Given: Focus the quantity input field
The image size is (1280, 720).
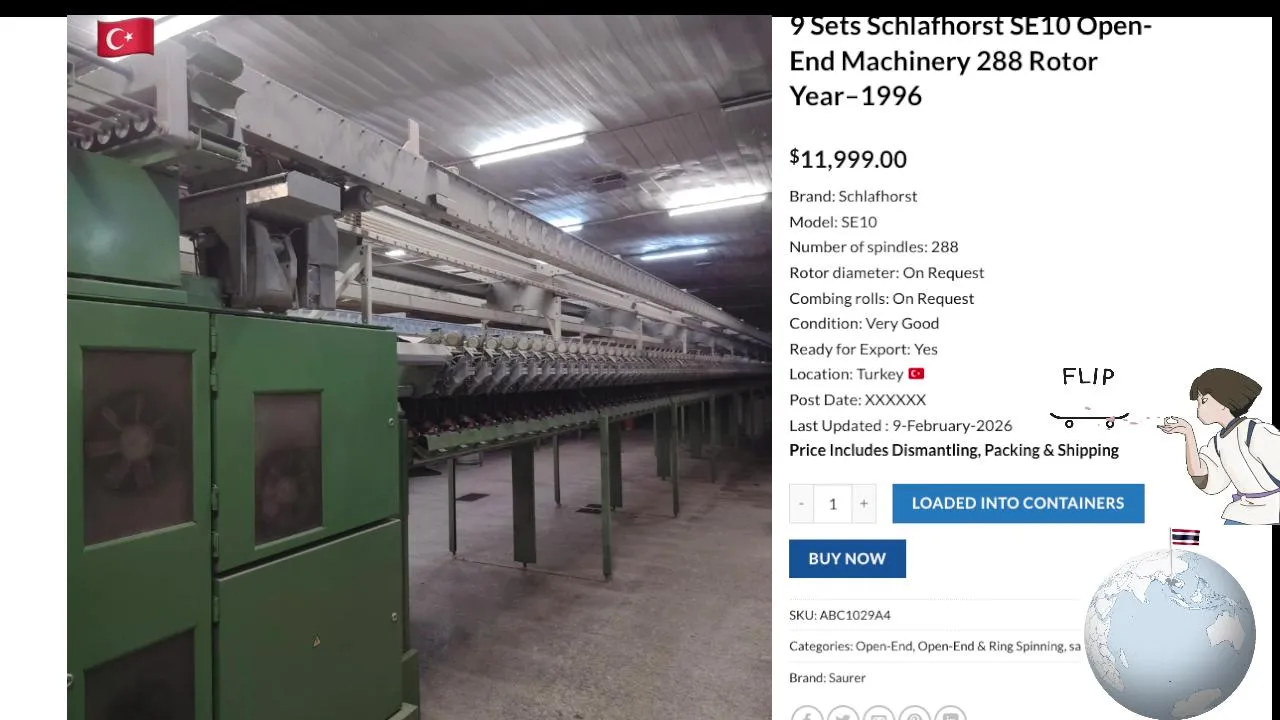Looking at the screenshot, I should coord(832,503).
